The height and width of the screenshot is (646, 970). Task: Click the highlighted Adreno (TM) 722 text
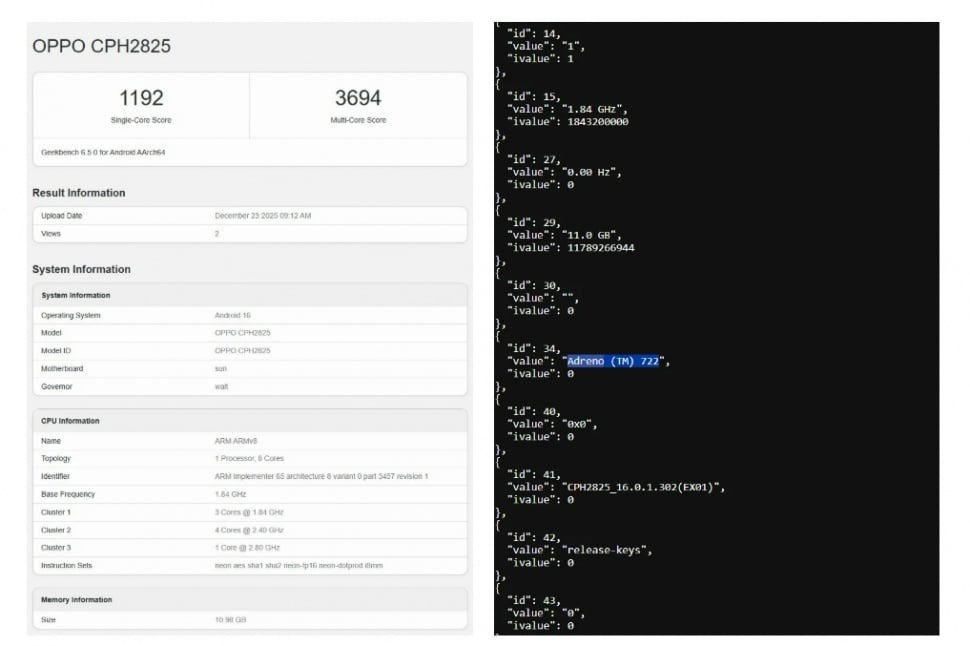(x=613, y=361)
